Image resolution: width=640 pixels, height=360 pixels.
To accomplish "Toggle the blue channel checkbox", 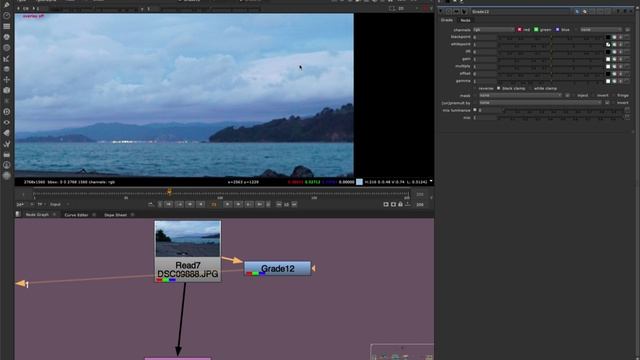I will (557, 29).
